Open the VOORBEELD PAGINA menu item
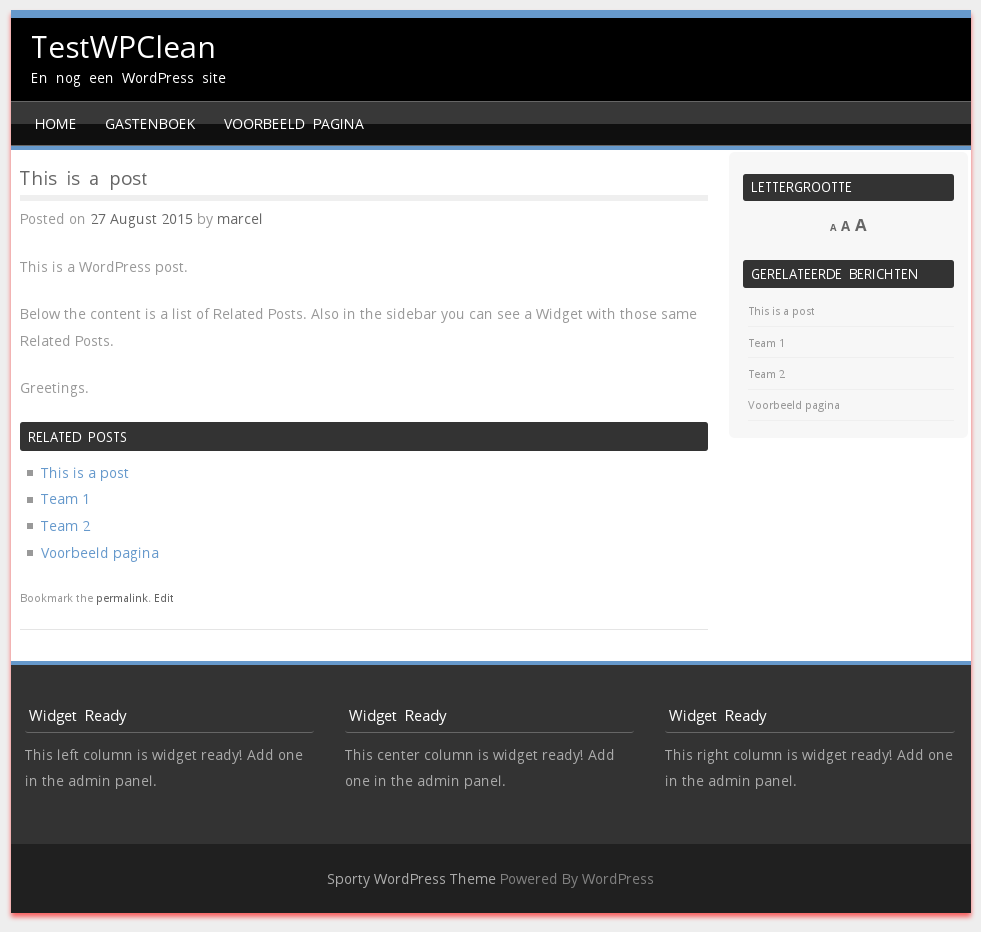 [x=293, y=124]
